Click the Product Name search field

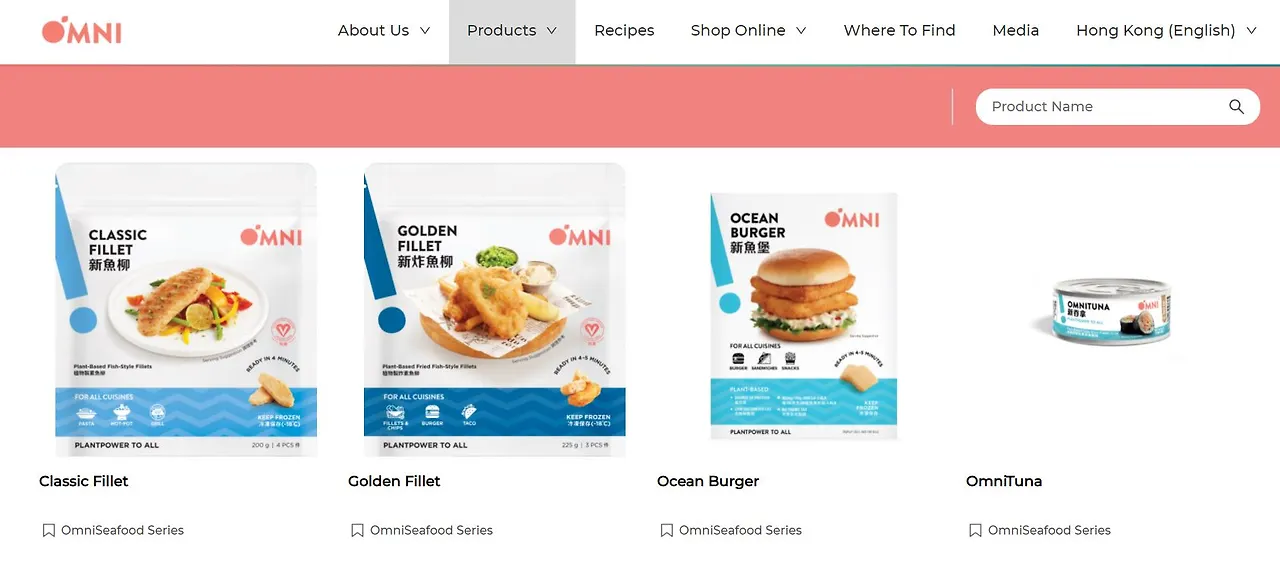click(1104, 107)
